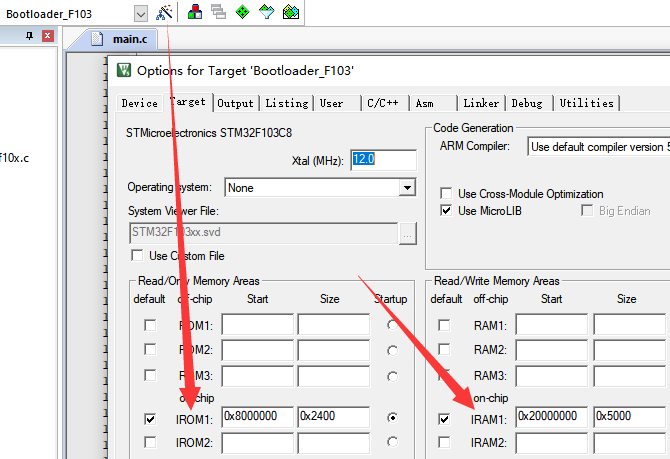The image size is (670, 459).
Task: Check default box for ROM1
Action: (150, 326)
